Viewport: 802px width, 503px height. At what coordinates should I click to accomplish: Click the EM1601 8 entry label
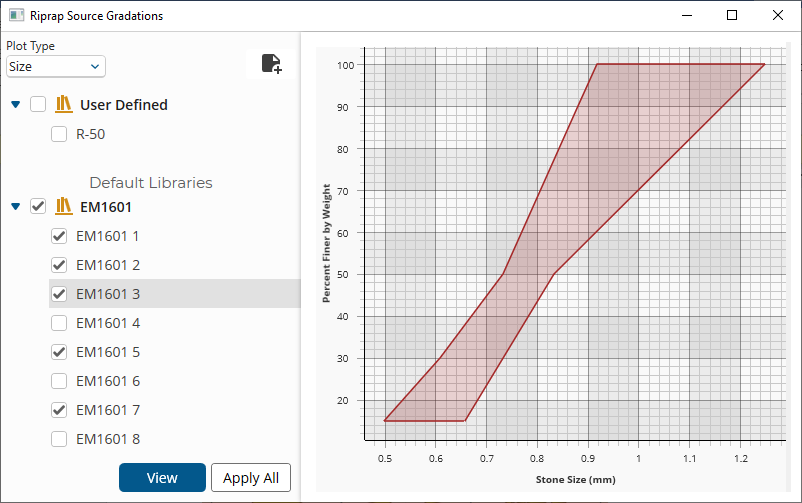pyautogui.click(x=108, y=439)
